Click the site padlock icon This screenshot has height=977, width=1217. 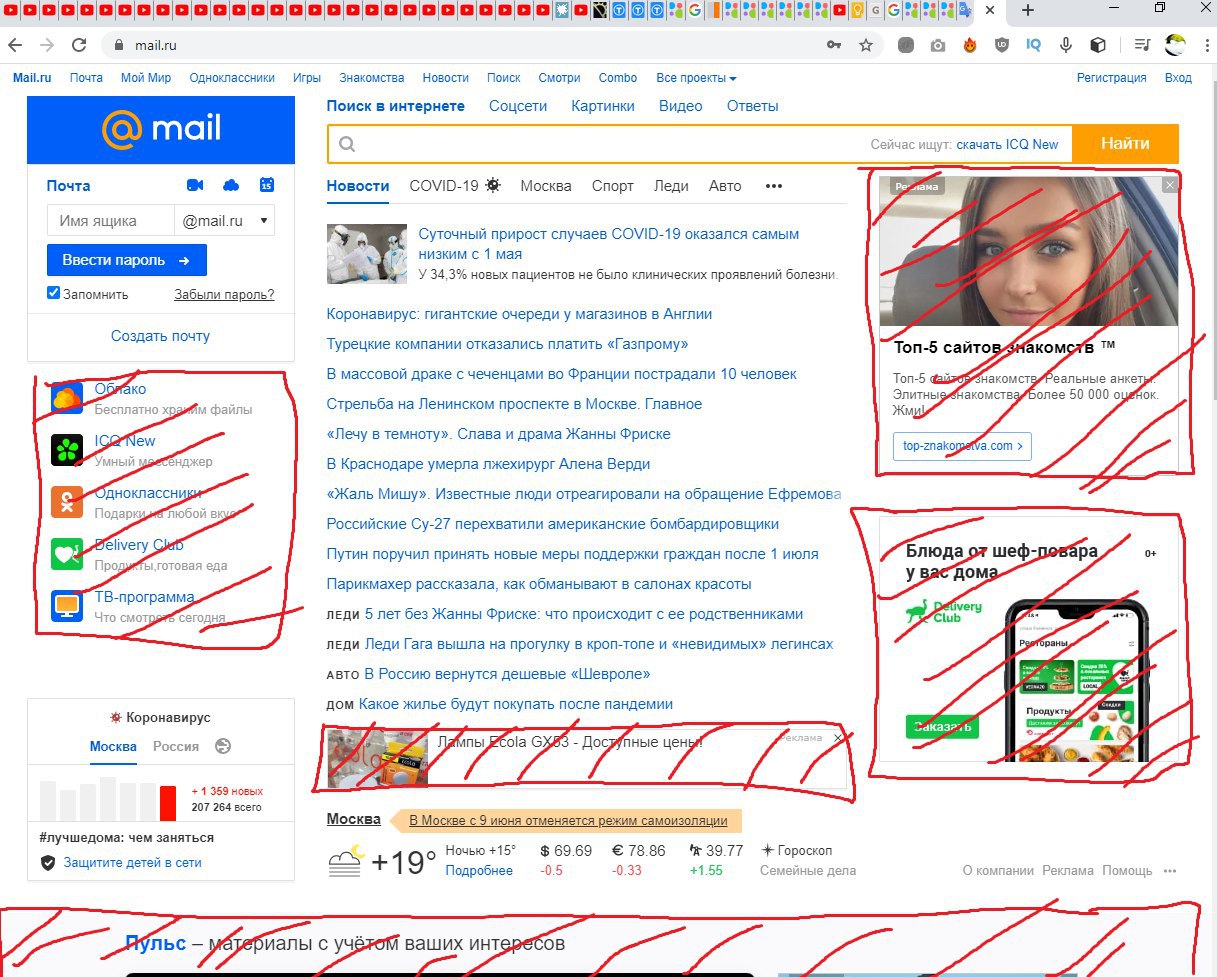click(118, 45)
